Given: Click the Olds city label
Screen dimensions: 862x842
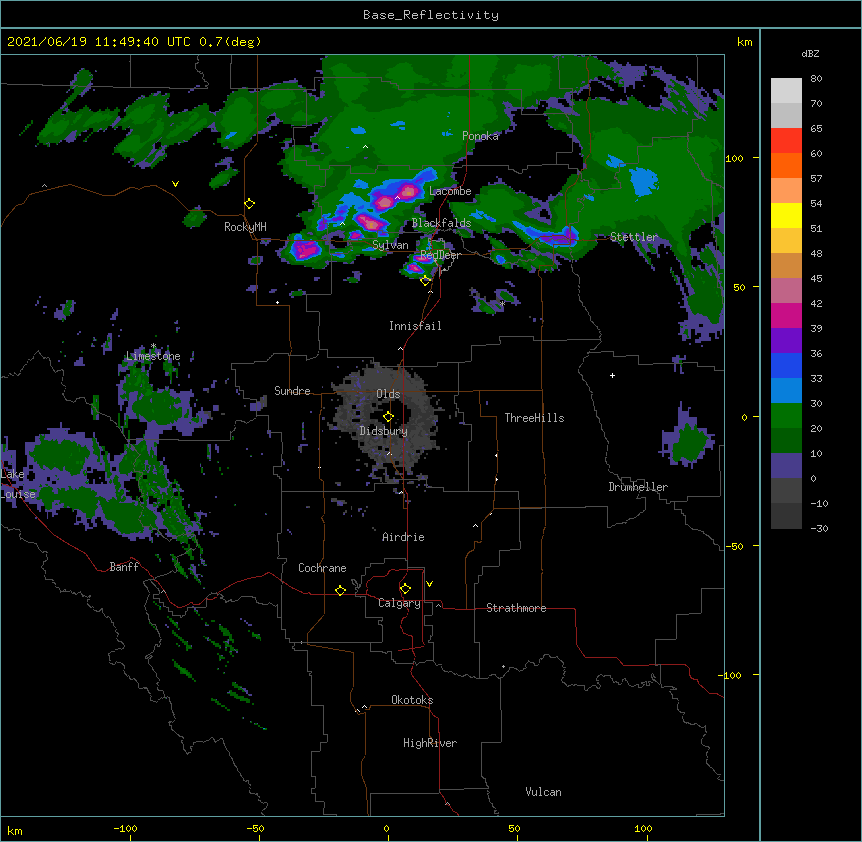Looking at the screenshot, I should pos(388,394).
